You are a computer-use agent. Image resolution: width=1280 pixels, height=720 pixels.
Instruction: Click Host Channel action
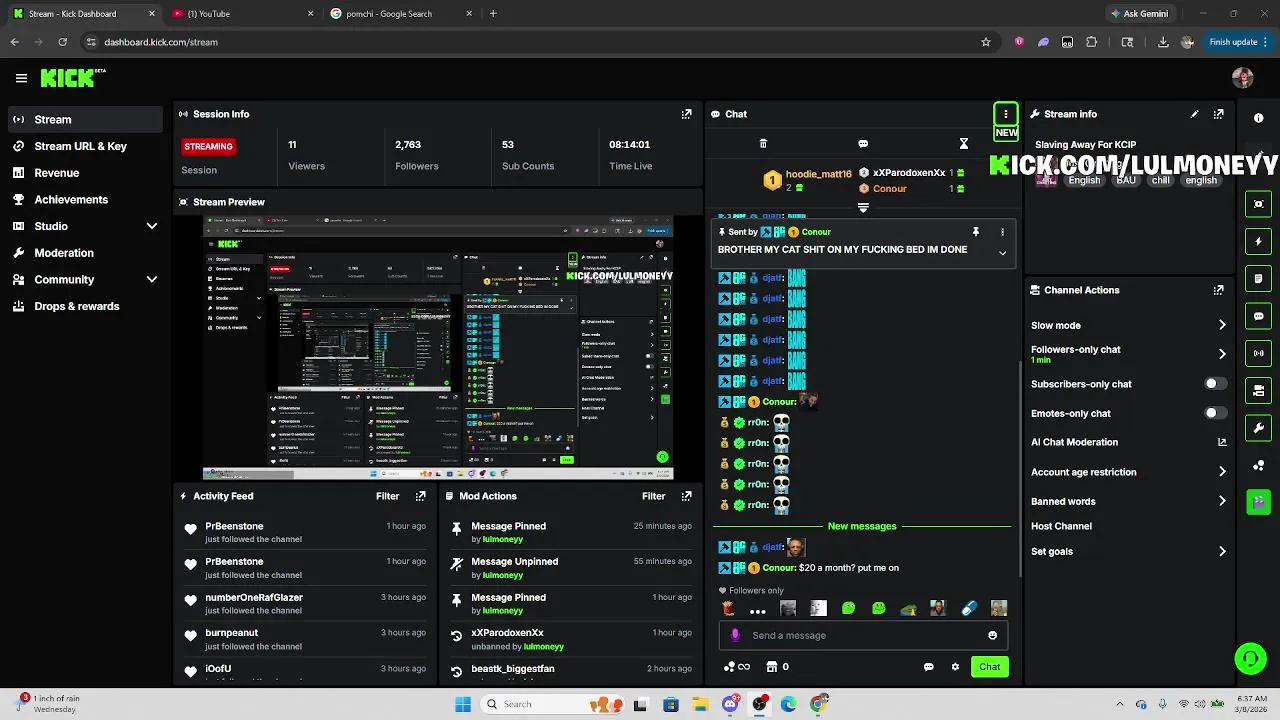[x=1061, y=526]
